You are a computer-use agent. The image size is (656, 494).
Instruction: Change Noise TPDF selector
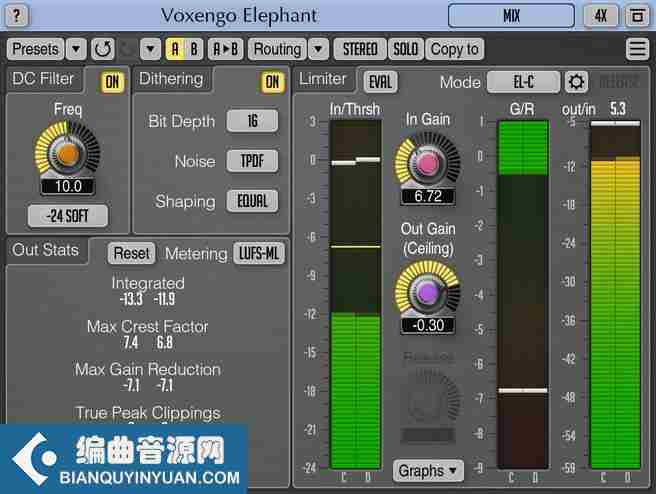252,161
